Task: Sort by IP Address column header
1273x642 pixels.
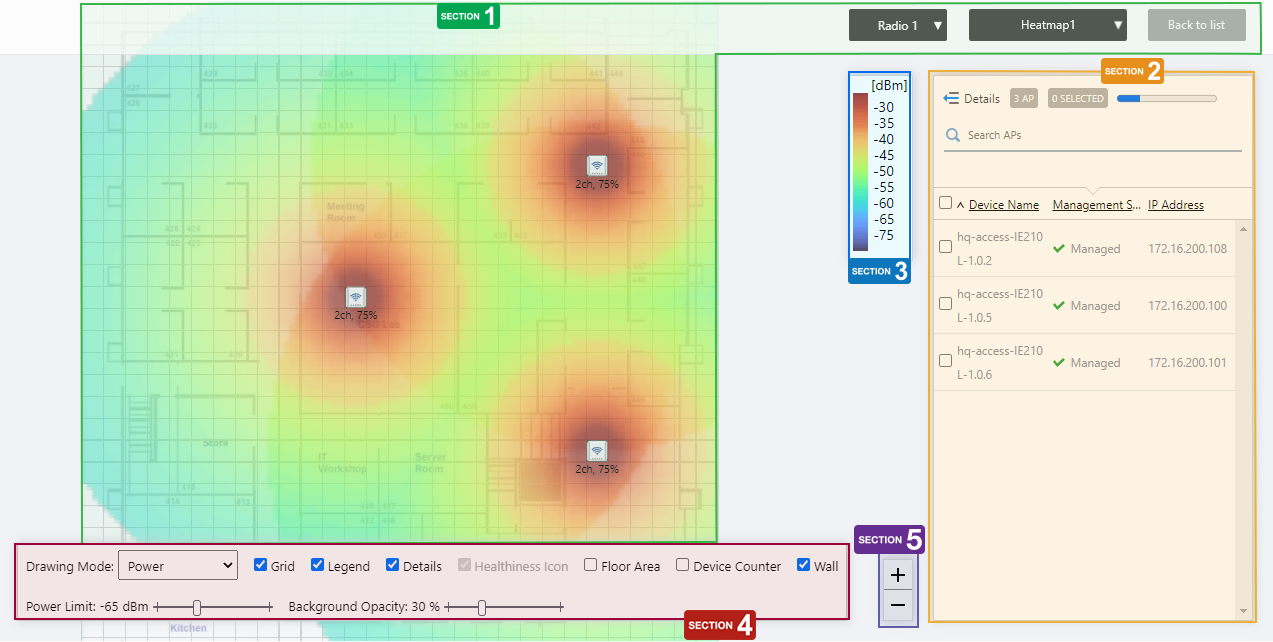Action: point(1175,205)
